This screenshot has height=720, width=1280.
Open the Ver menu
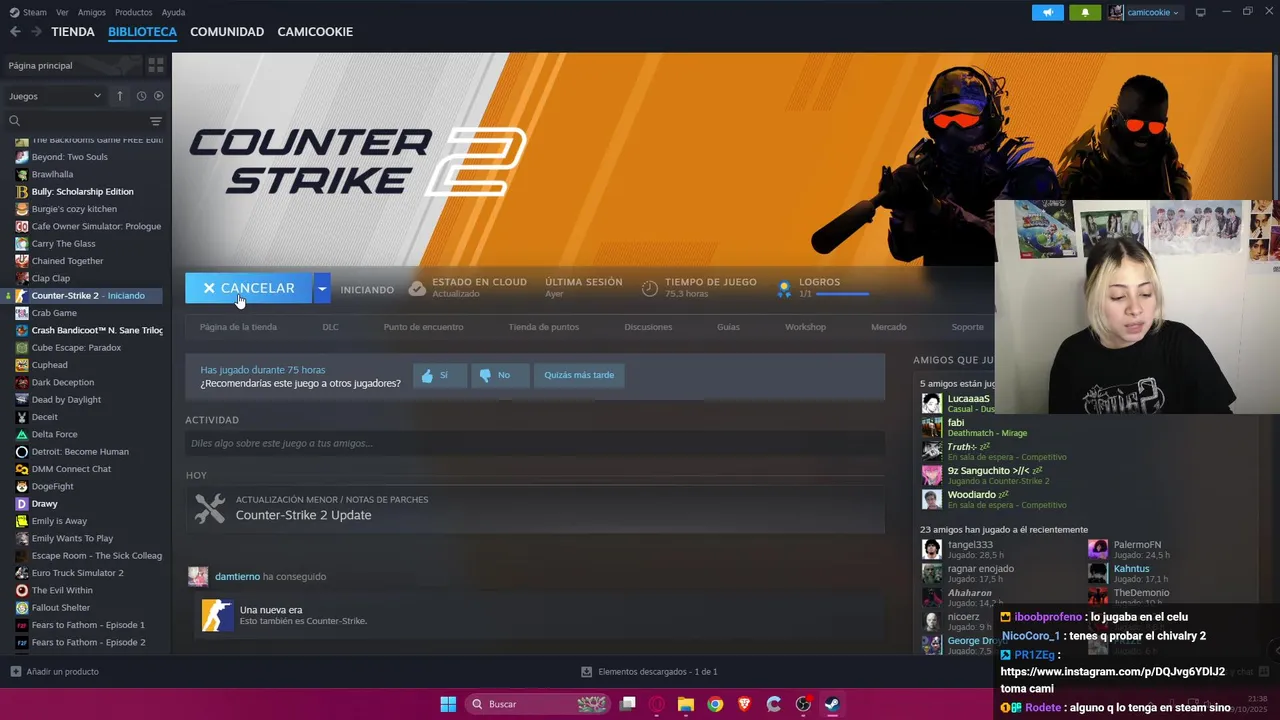(62, 12)
